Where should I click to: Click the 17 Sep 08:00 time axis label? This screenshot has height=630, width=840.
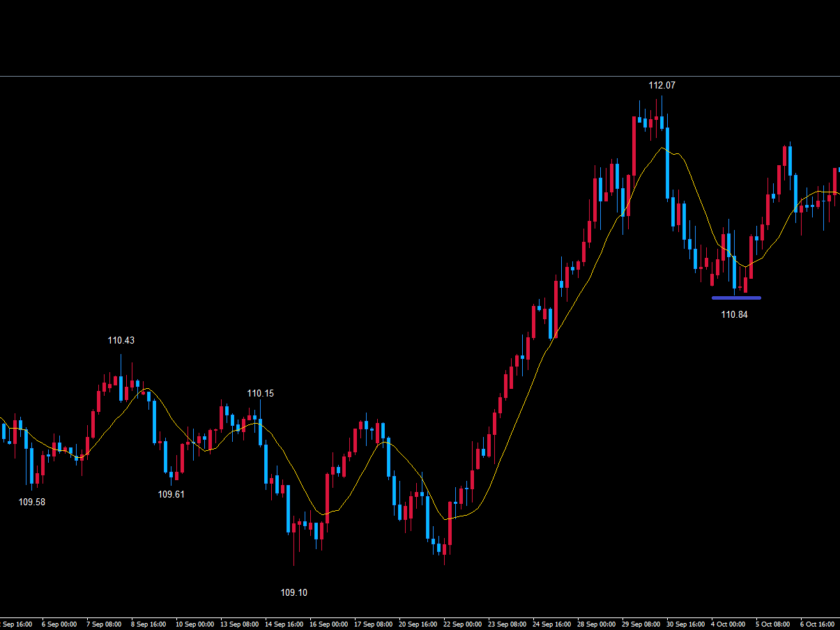click(x=375, y=623)
